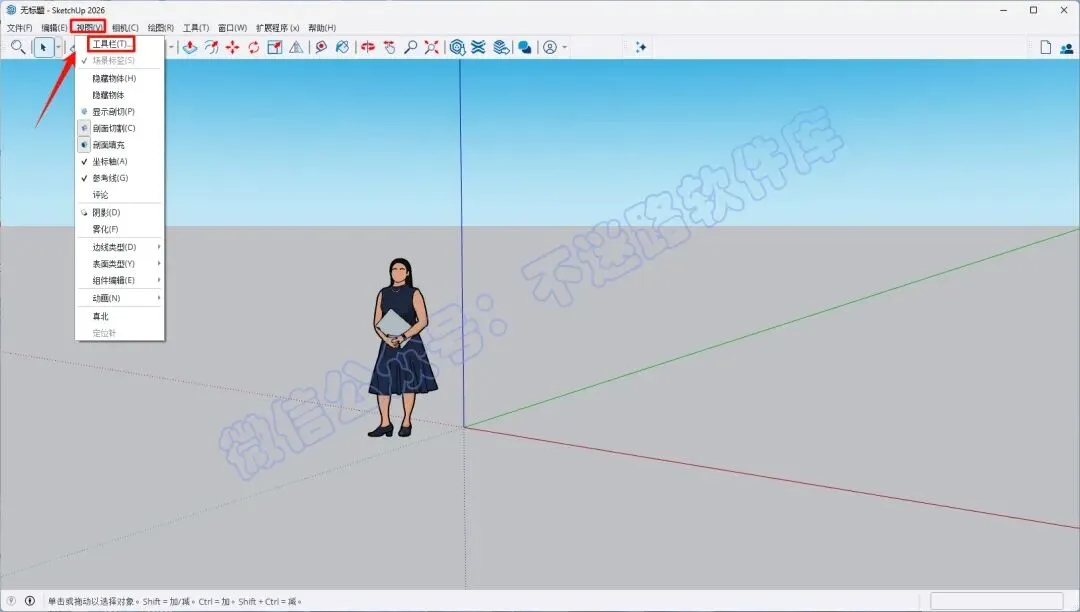Image resolution: width=1080 pixels, height=612 pixels.
Task: Click the Zoom Extents icon
Action: (x=432, y=47)
